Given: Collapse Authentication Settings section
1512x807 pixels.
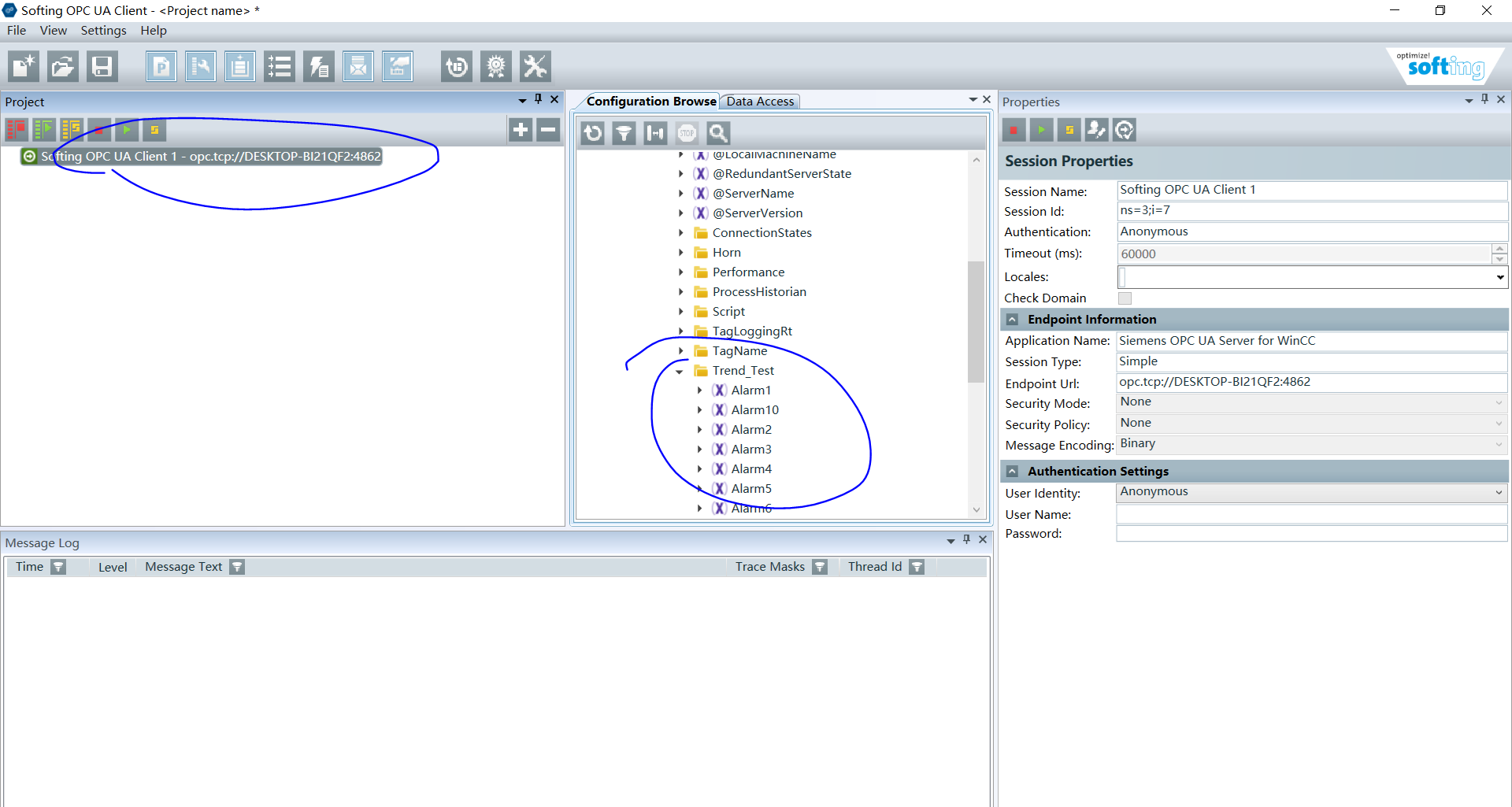Looking at the screenshot, I should point(1013,472).
